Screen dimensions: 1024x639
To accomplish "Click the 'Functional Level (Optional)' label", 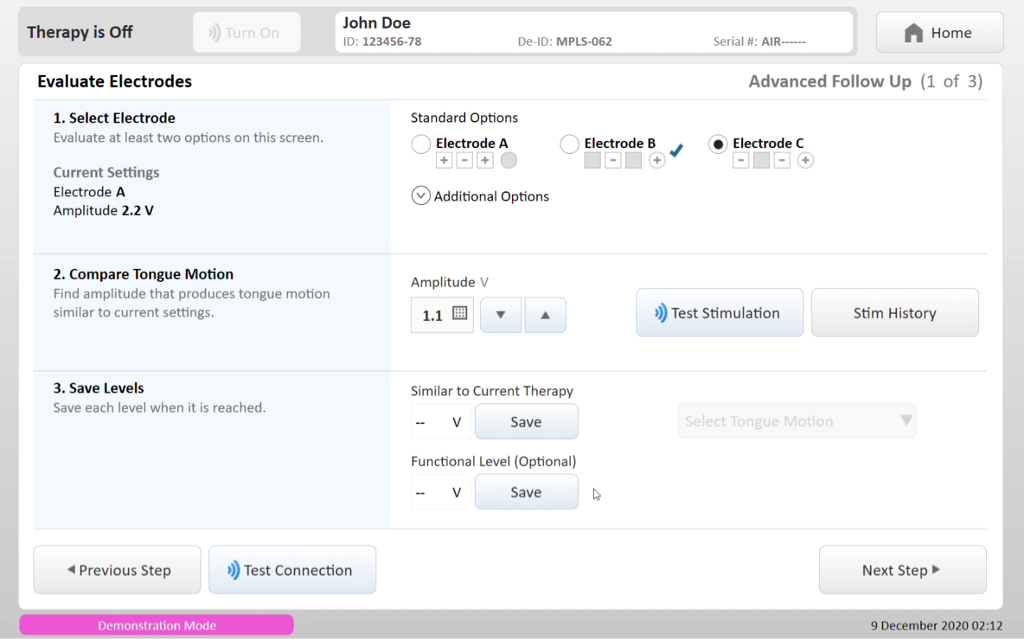I will (x=494, y=461).
